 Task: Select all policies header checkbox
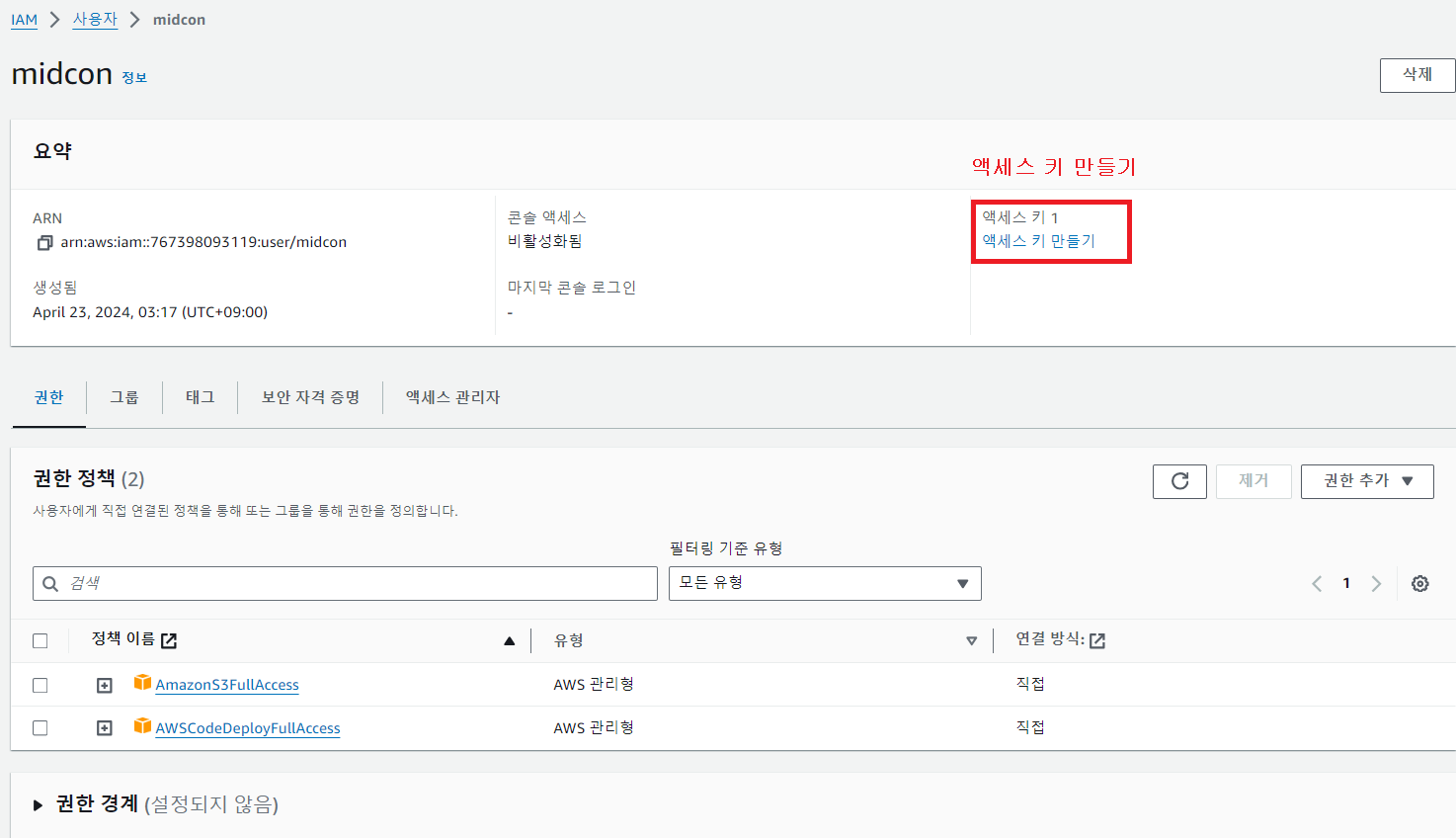pyautogui.click(x=40, y=641)
